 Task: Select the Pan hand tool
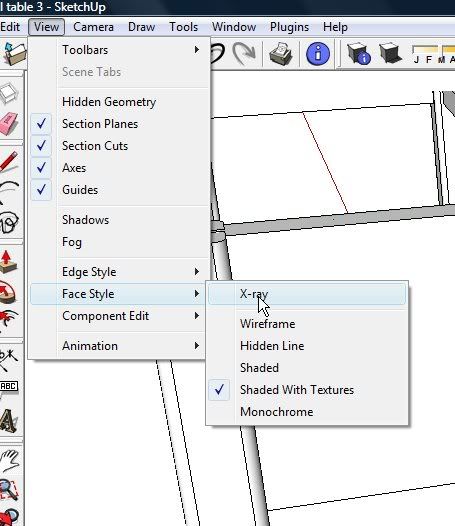click(9, 461)
